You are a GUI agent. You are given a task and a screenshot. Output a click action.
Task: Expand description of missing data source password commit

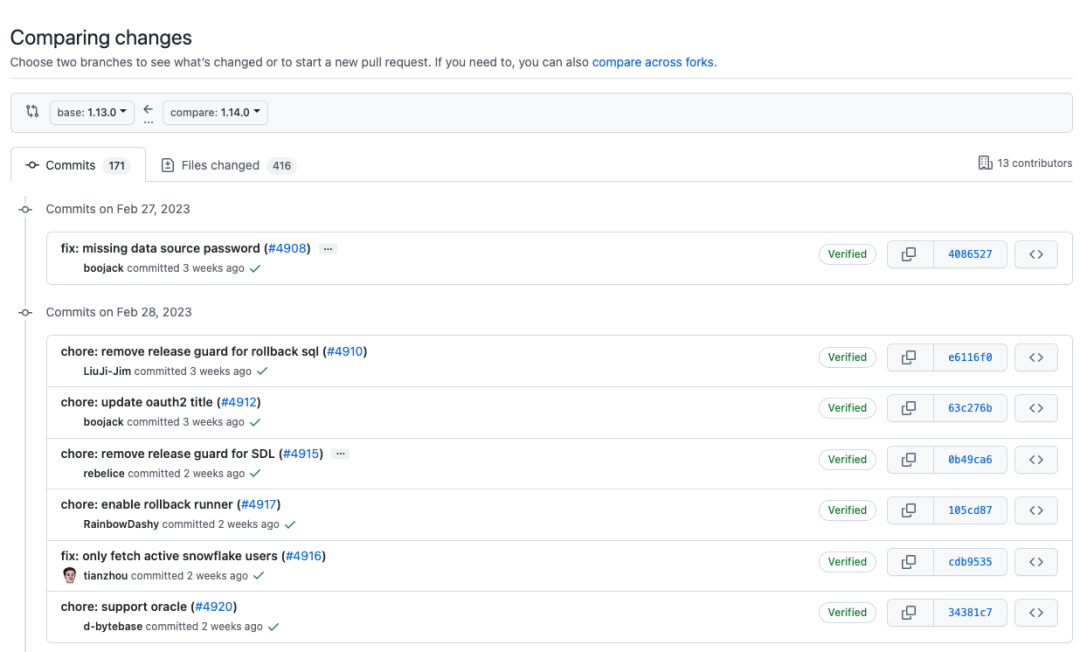(x=328, y=249)
